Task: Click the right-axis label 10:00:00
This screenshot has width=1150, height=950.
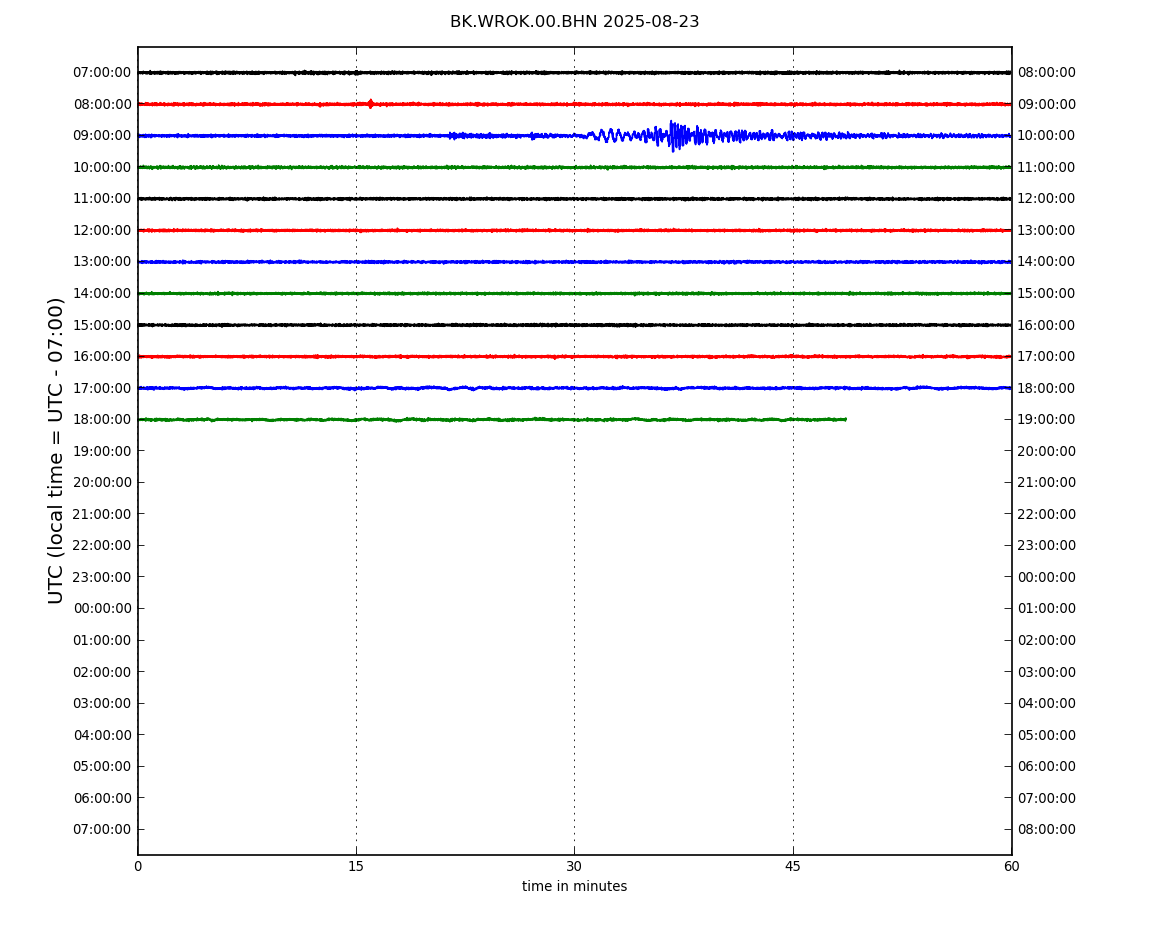Action: point(1047,136)
